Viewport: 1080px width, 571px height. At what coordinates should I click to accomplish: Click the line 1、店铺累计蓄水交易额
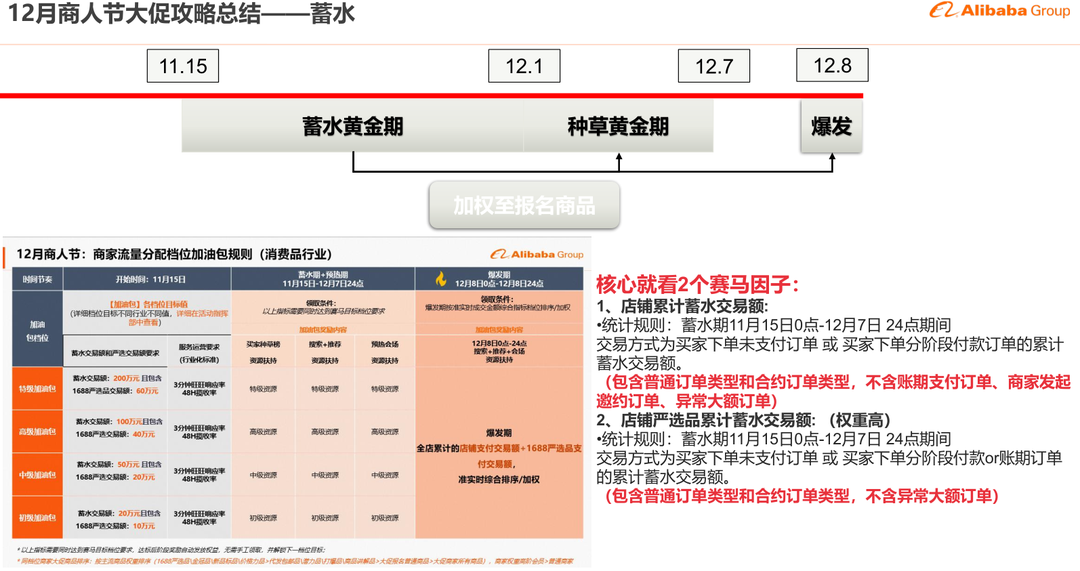682,306
